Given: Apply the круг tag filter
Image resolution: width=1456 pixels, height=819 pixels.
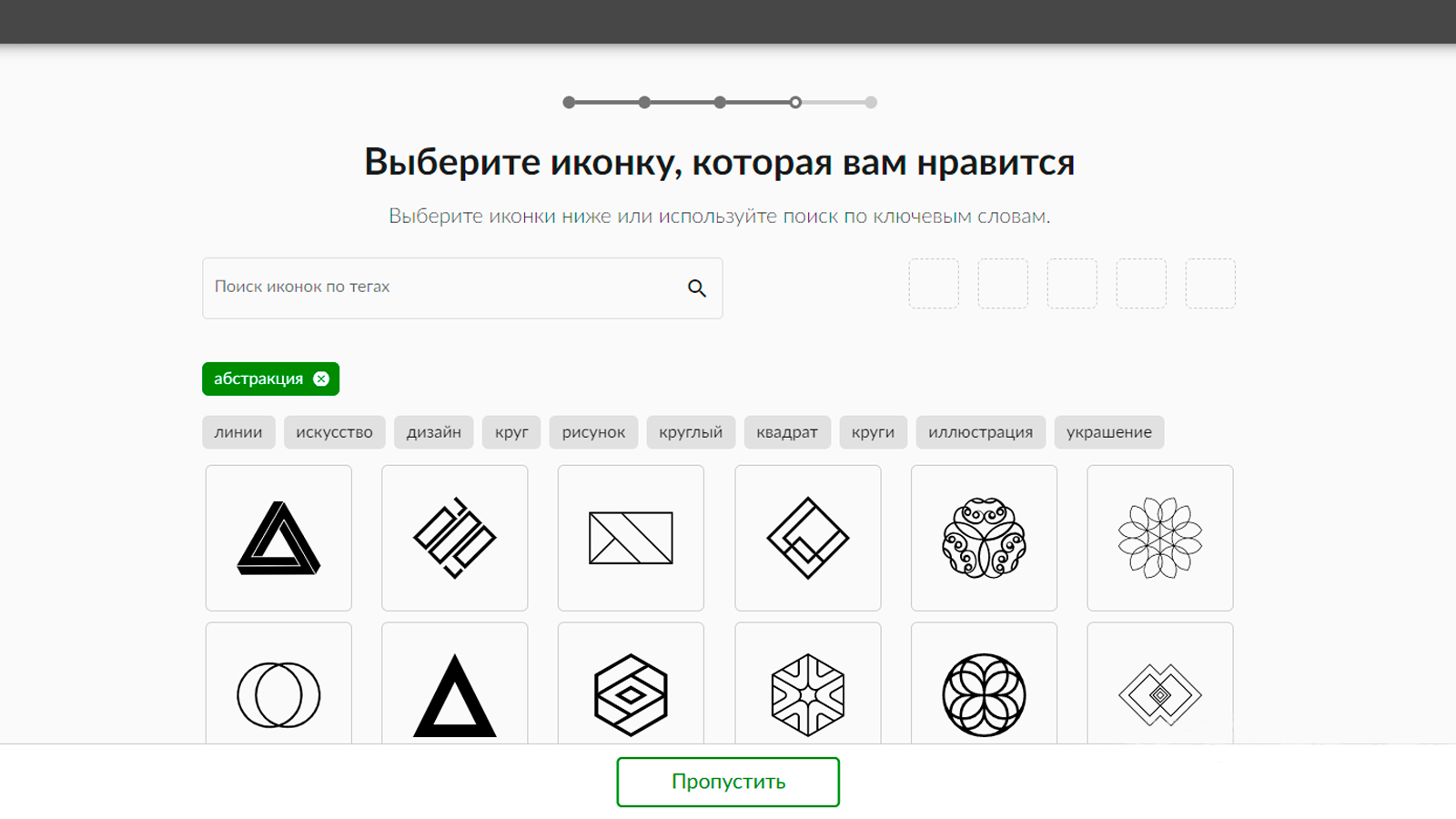Looking at the screenshot, I should click(x=511, y=432).
